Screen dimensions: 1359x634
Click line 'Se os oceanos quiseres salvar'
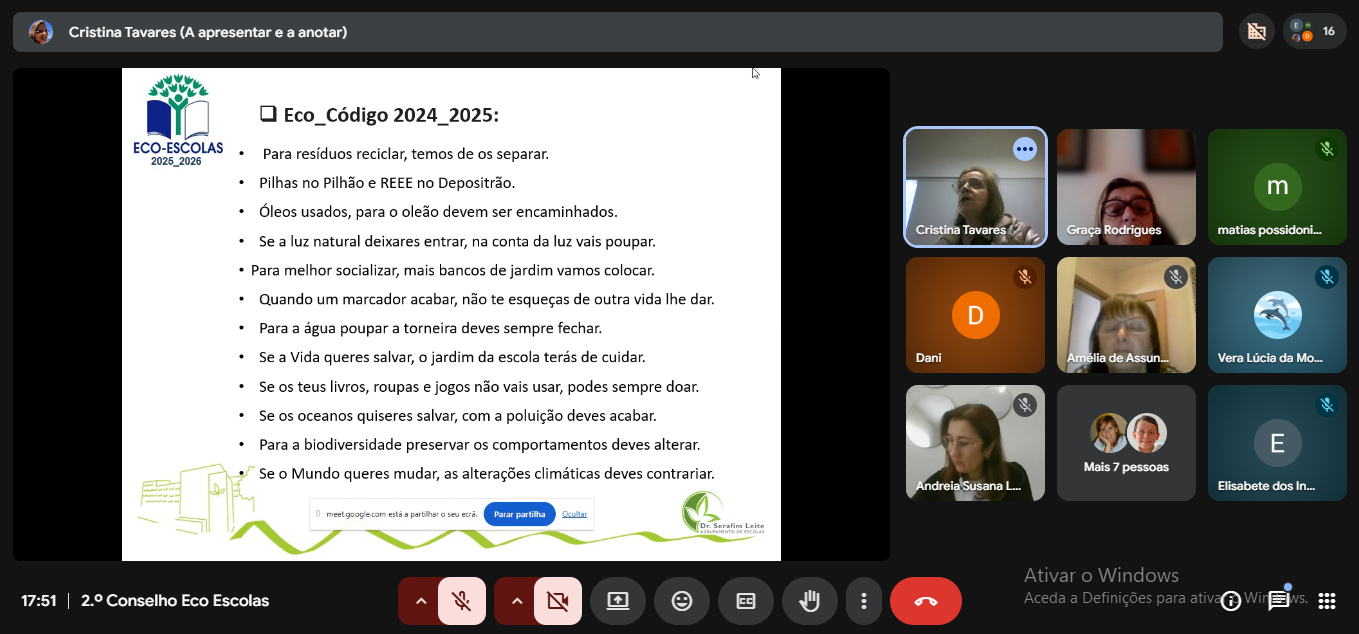coord(457,415)
